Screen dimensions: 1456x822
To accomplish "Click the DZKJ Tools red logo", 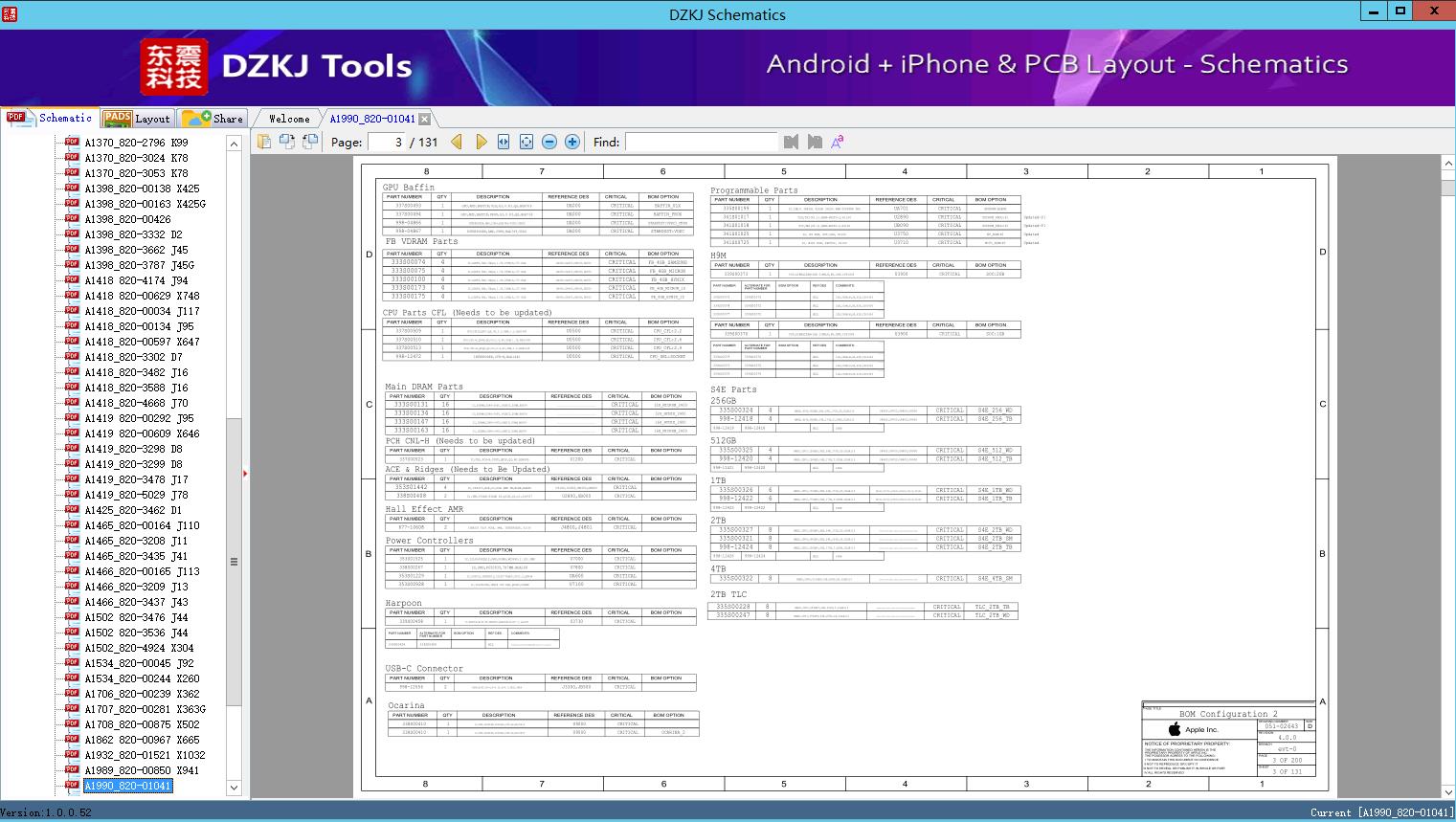I will (174, 67).
